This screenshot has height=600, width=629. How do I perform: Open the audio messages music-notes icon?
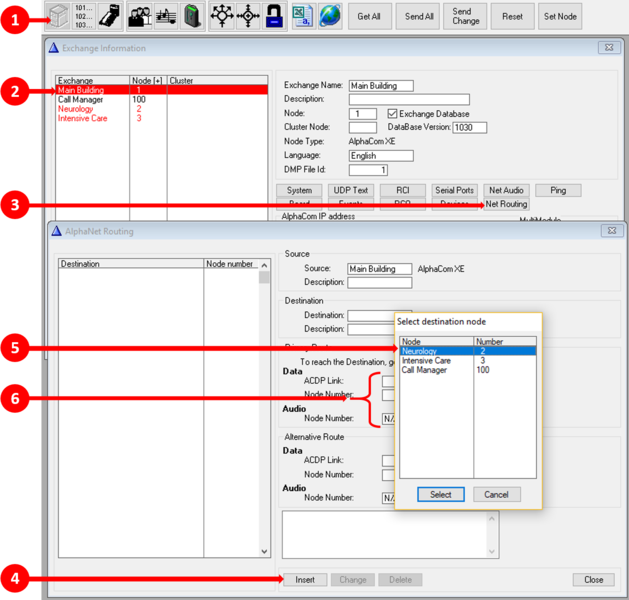[x=166, y=16]
